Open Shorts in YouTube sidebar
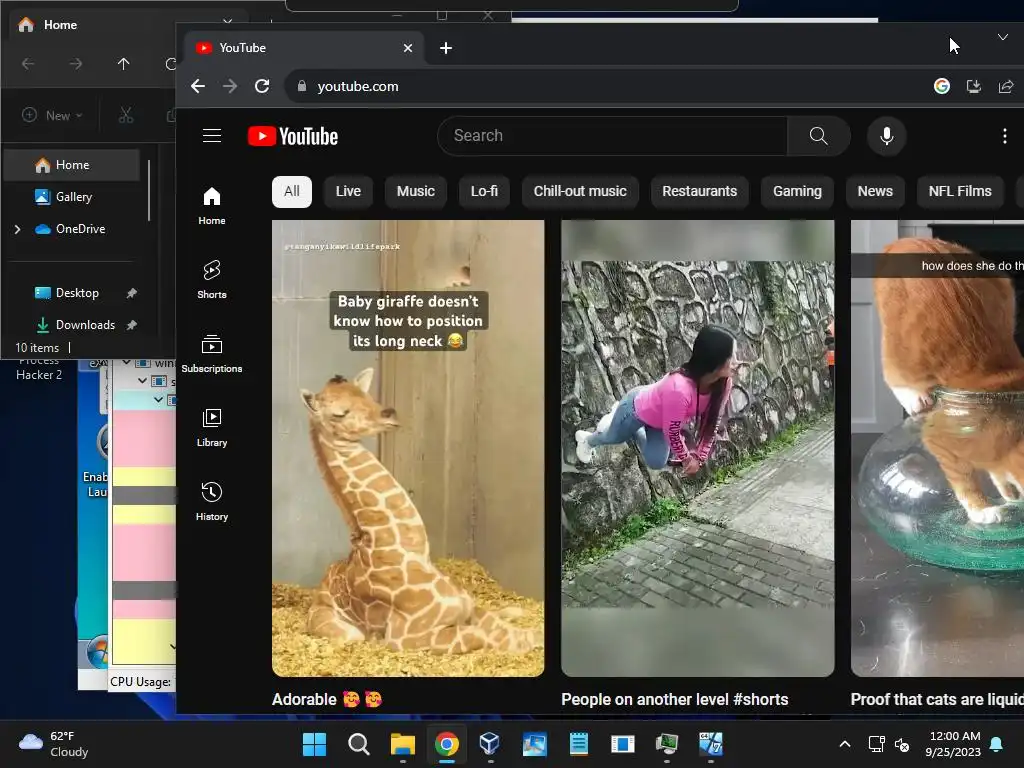 point(212,280)
